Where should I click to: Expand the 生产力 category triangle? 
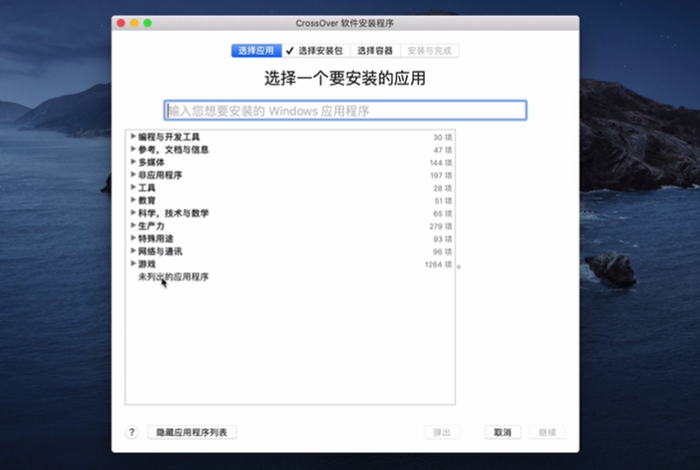pos(133,225)
